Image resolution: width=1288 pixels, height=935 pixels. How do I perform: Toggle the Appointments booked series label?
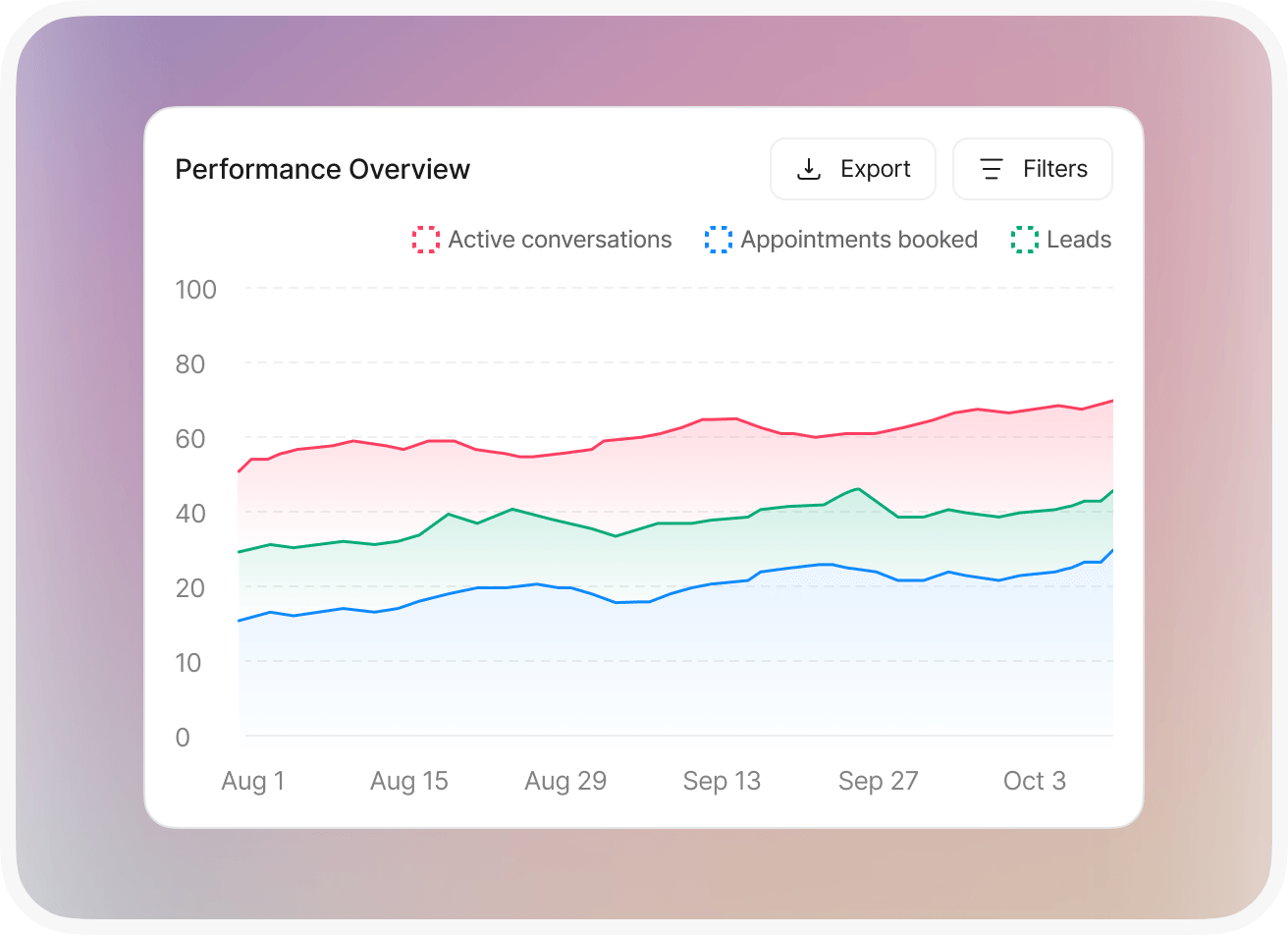click(859, 240)
